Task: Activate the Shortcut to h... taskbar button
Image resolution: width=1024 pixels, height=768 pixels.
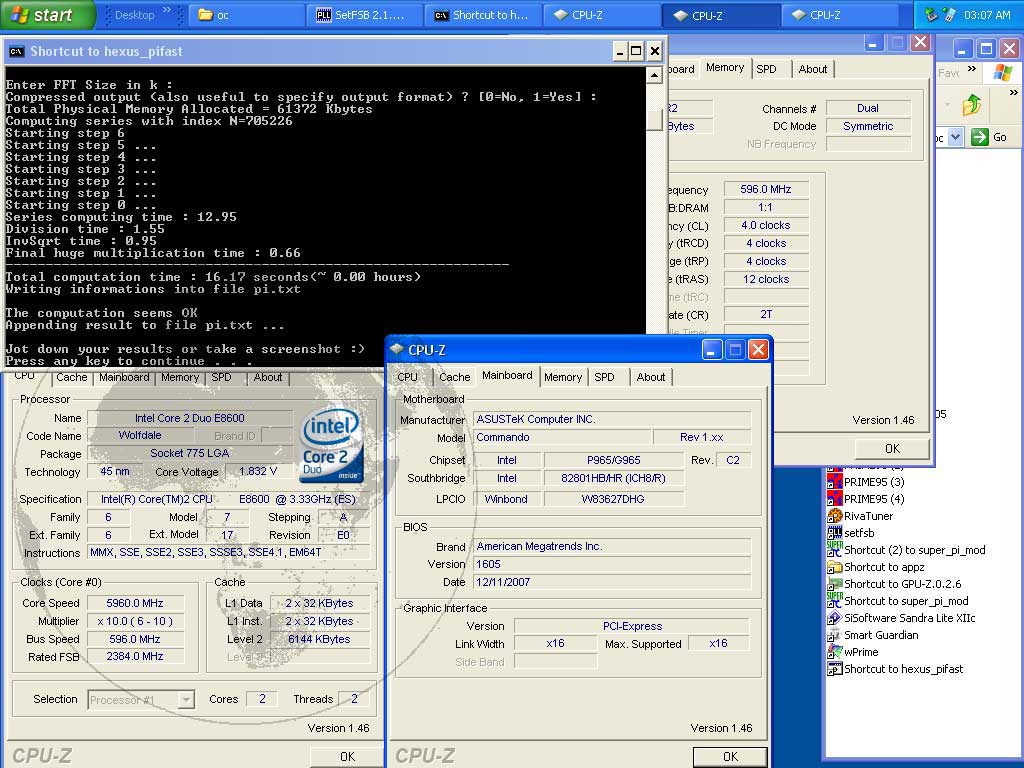Action: [484, 15]
